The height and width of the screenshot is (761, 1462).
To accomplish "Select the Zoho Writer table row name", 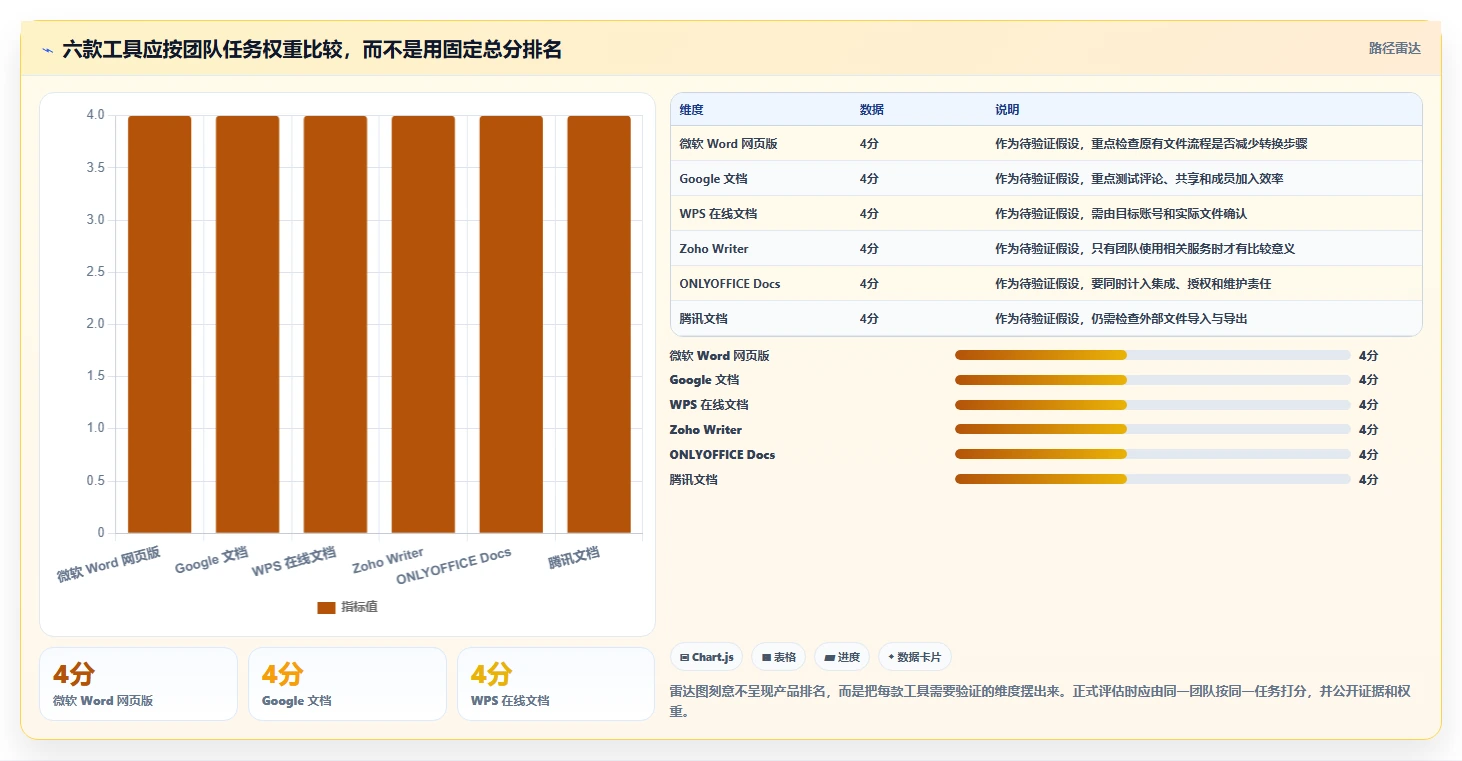I will click(714, 249).
